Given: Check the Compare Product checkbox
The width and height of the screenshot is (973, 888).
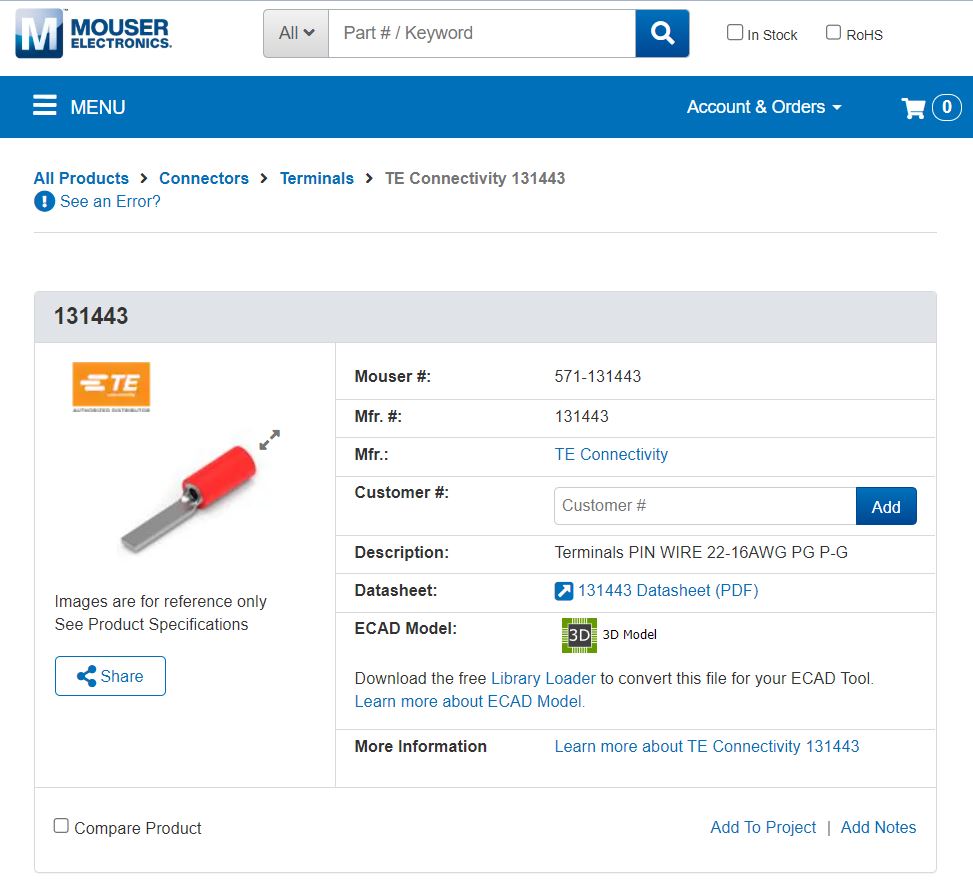Looking at the screenshot, I should pyautogui.click(x=61, y=825).
